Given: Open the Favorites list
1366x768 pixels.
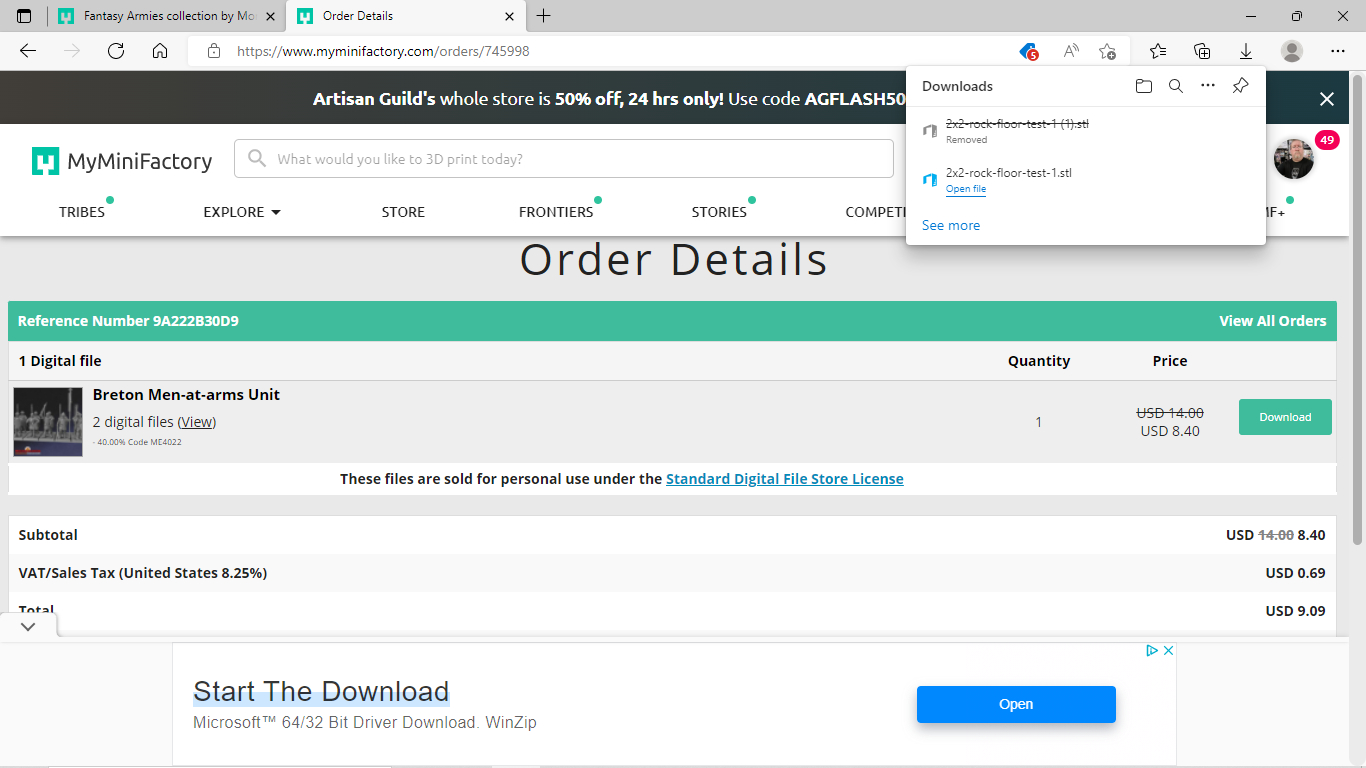Looking at the screenshot, I should click(x=1158, y=51).
